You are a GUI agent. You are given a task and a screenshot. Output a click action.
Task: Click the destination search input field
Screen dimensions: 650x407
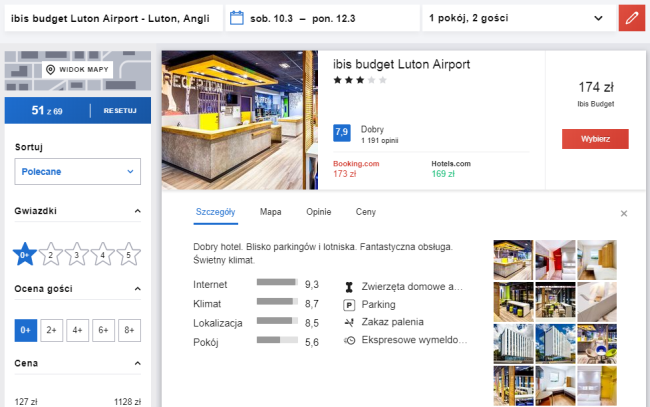(114, 18)
